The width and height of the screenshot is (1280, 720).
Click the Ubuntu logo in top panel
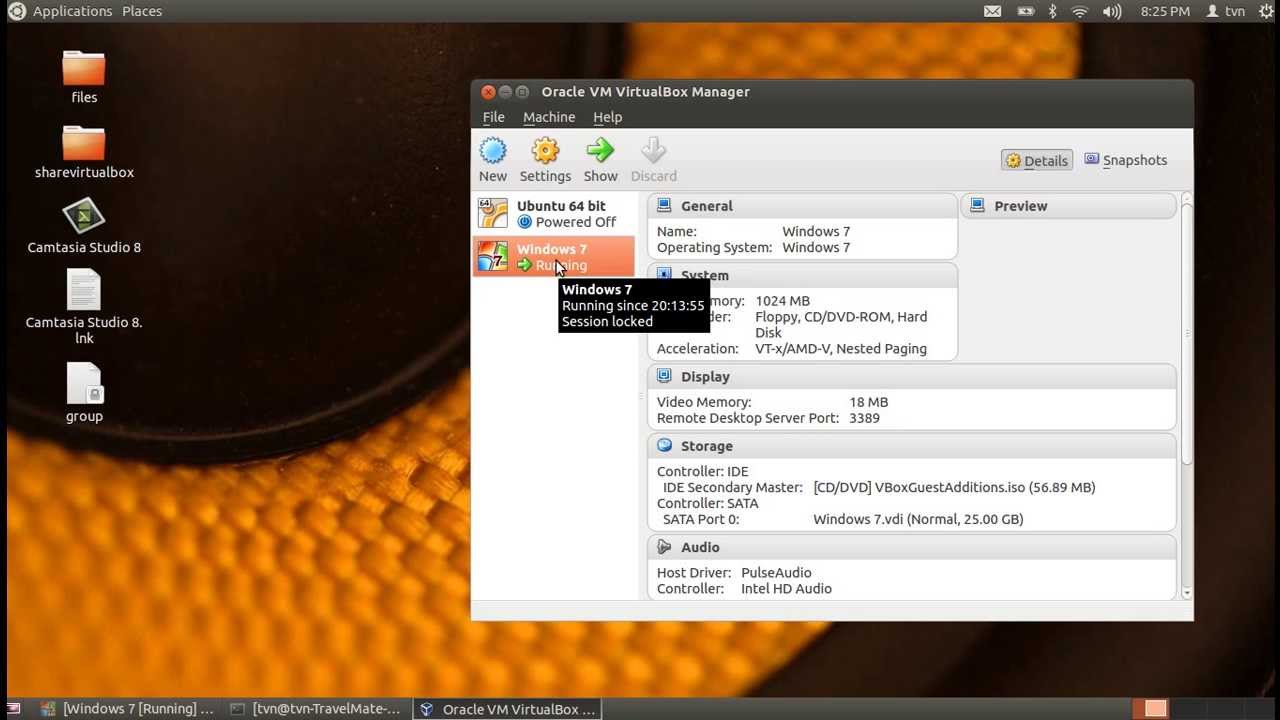point(16,11)
